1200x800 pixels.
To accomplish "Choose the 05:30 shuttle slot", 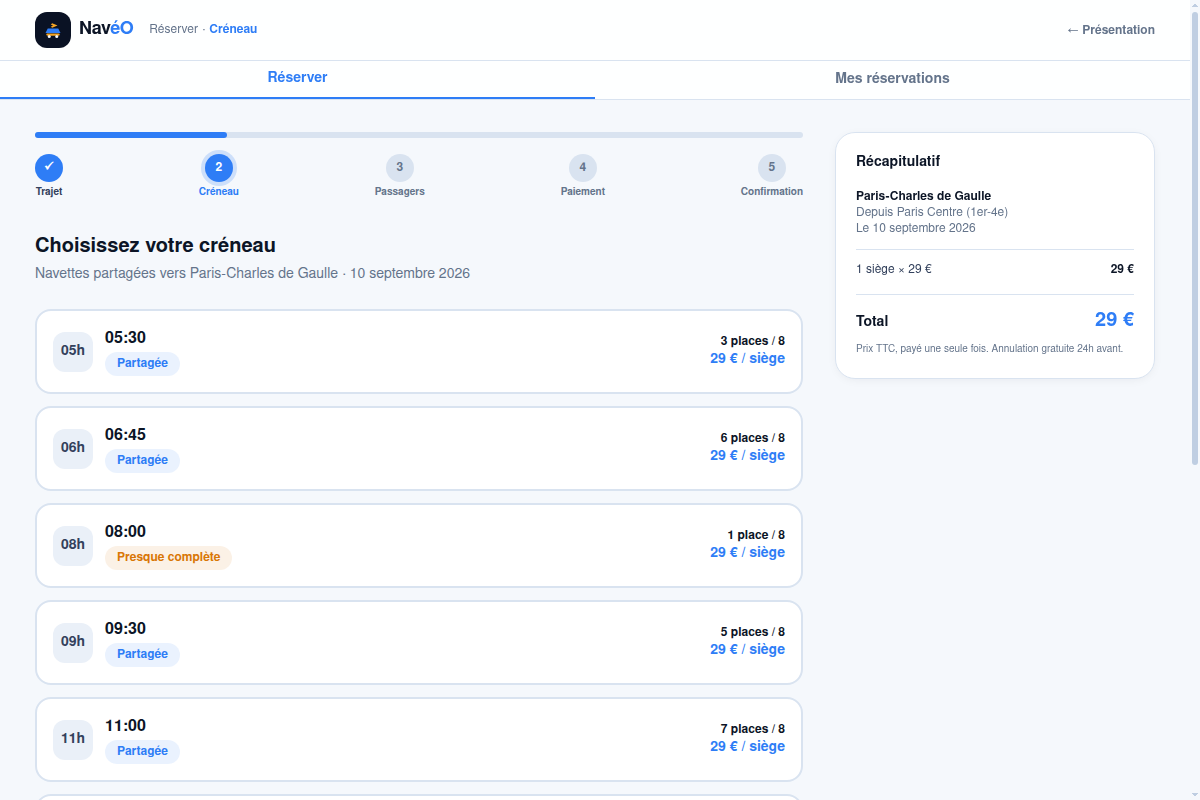I will (x=419, y=351).
